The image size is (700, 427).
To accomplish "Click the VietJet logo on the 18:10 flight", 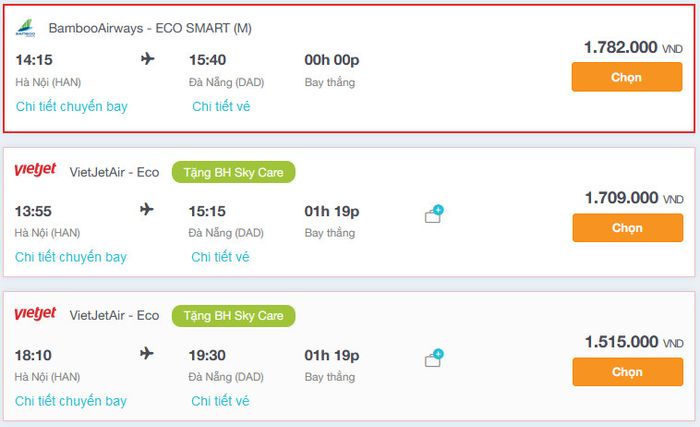I will coord(35,315).
